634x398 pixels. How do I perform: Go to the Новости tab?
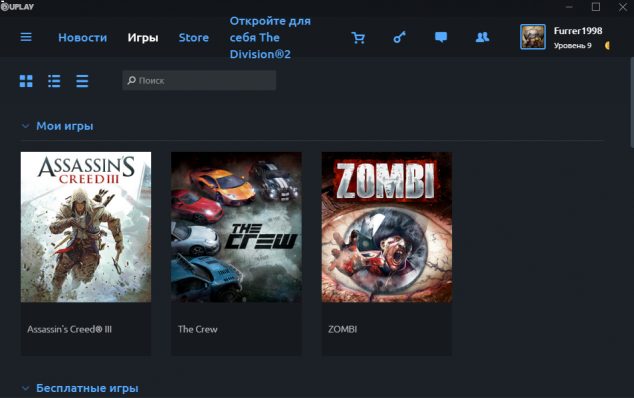coord(82,38)
